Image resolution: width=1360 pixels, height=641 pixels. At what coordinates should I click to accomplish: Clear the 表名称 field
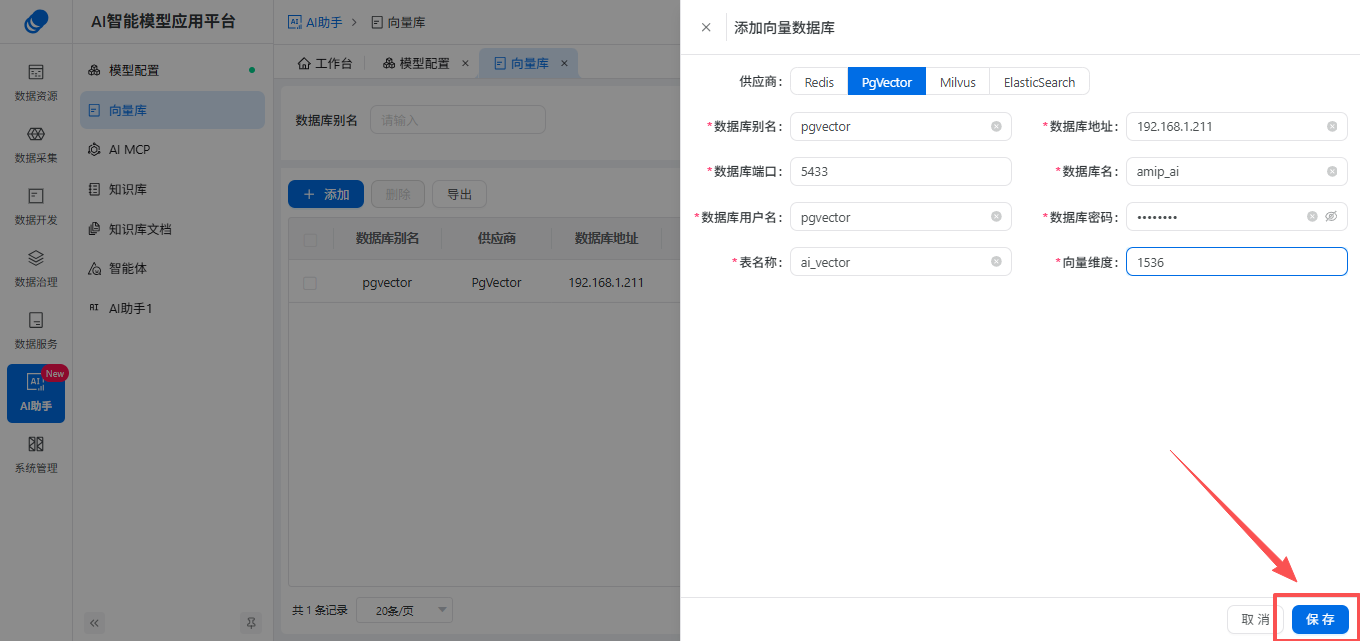(996, 261)
